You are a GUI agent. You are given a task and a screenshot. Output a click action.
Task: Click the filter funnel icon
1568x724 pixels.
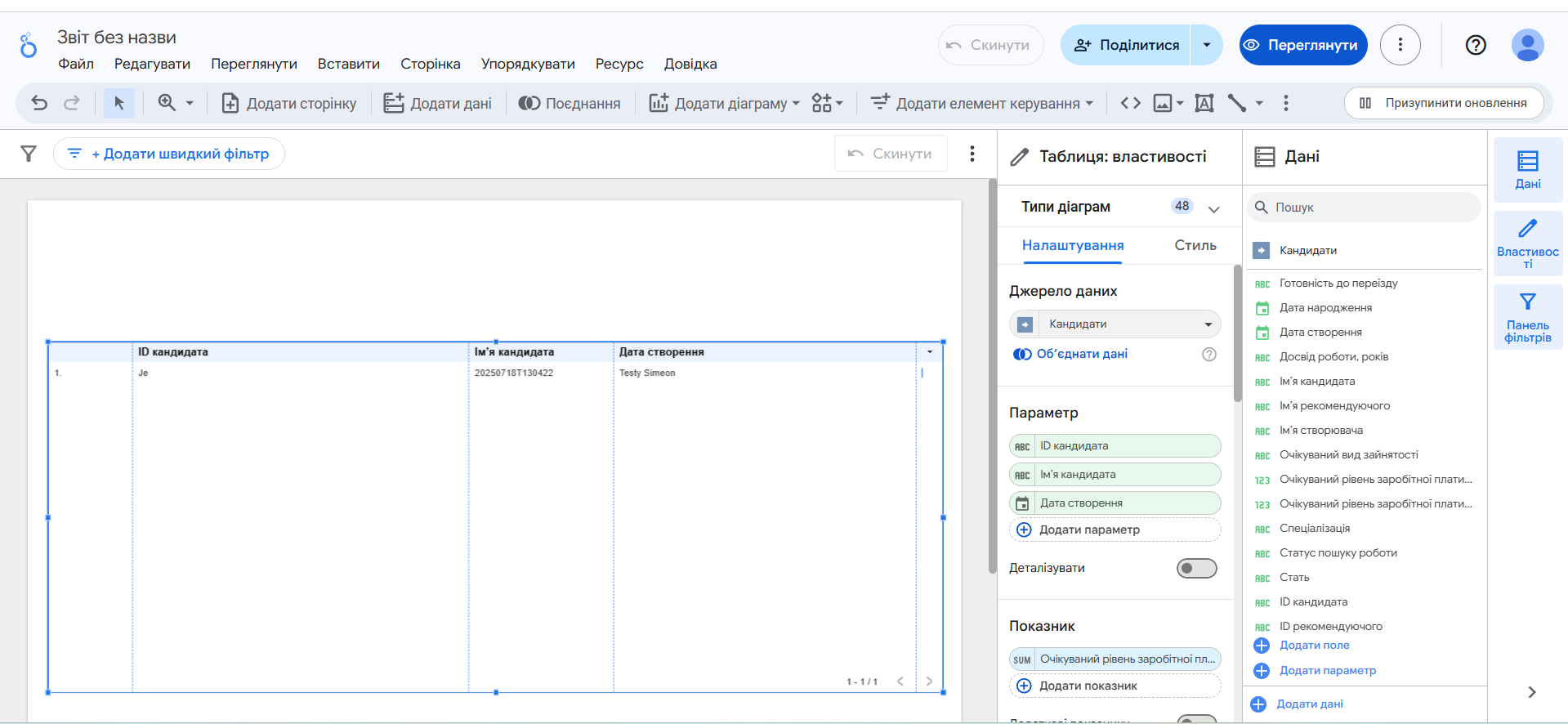(x=29, y=154)
